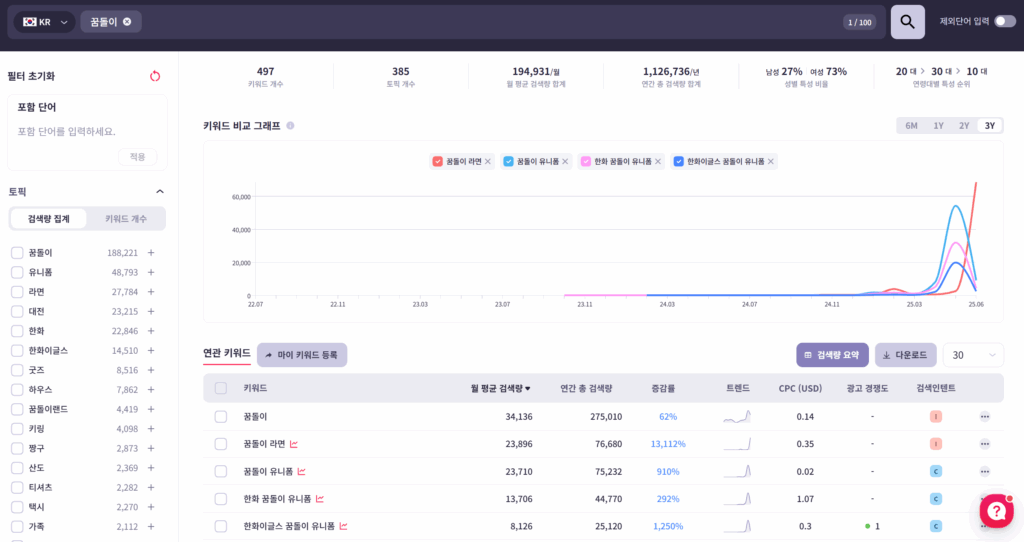Toggle the 제외단어 입력 switch

point(1004,22)
